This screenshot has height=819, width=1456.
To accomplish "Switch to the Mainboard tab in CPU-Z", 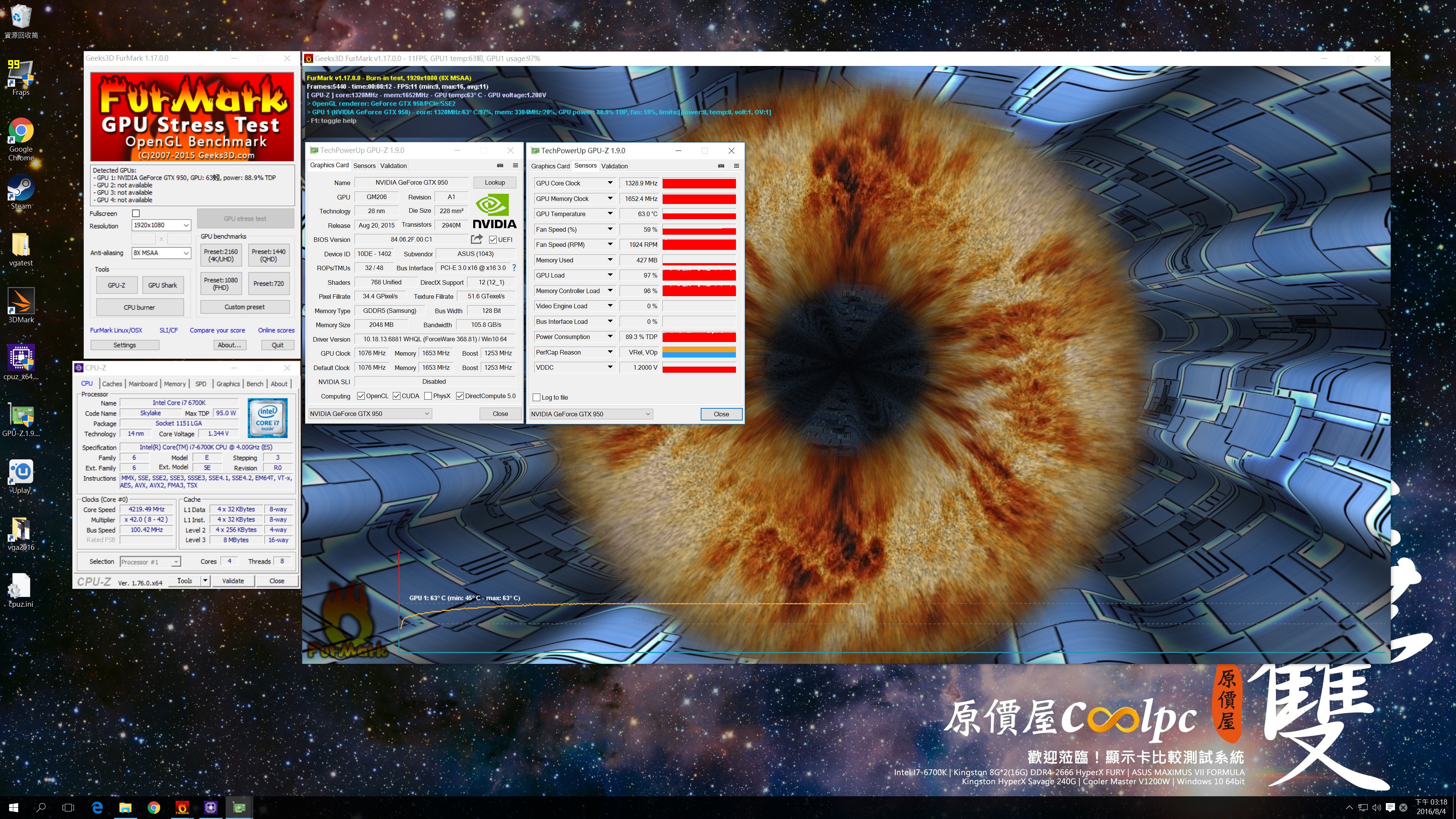I will [143, 384].
